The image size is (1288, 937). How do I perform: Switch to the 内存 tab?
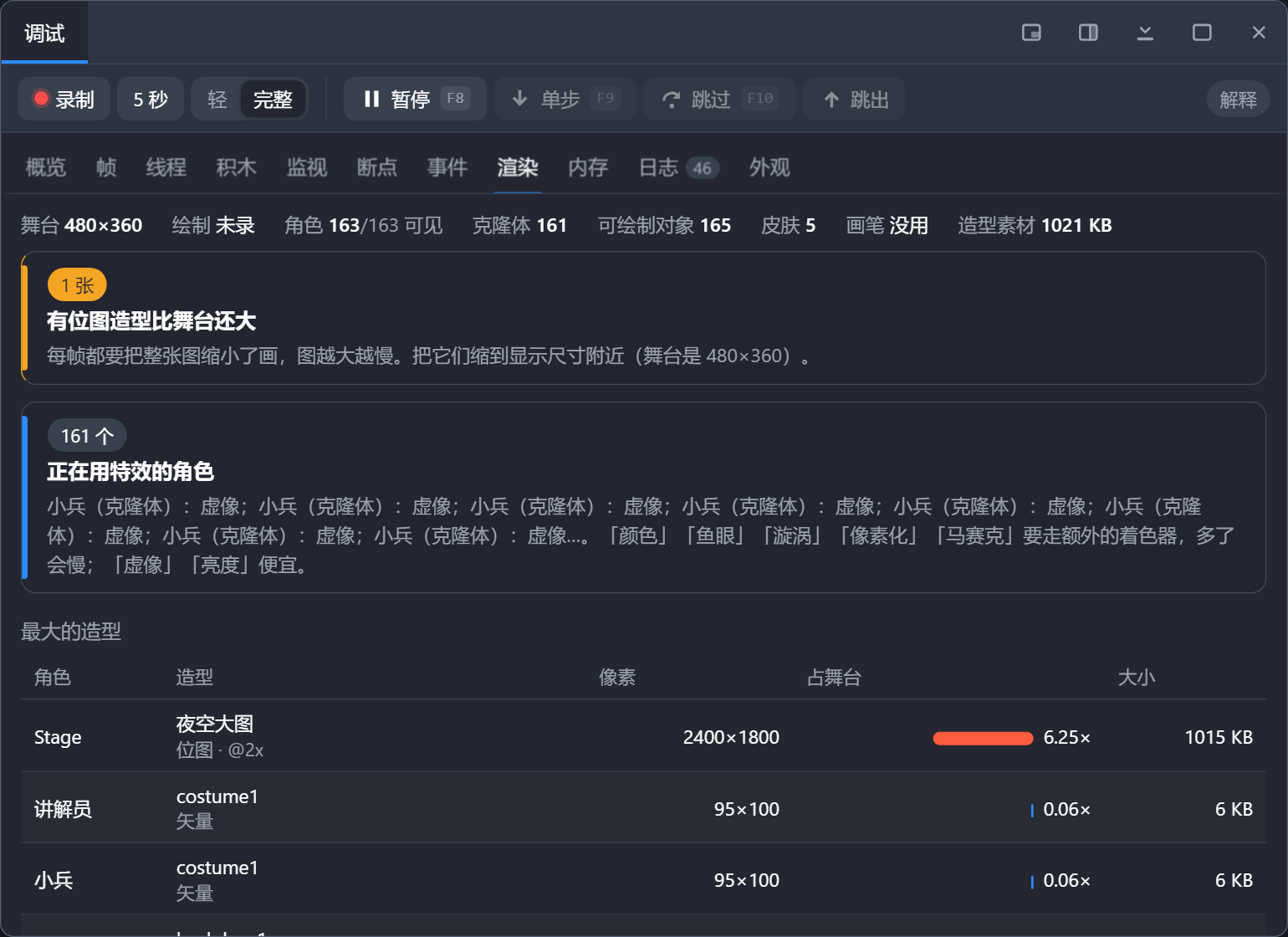tap(588, 167)
